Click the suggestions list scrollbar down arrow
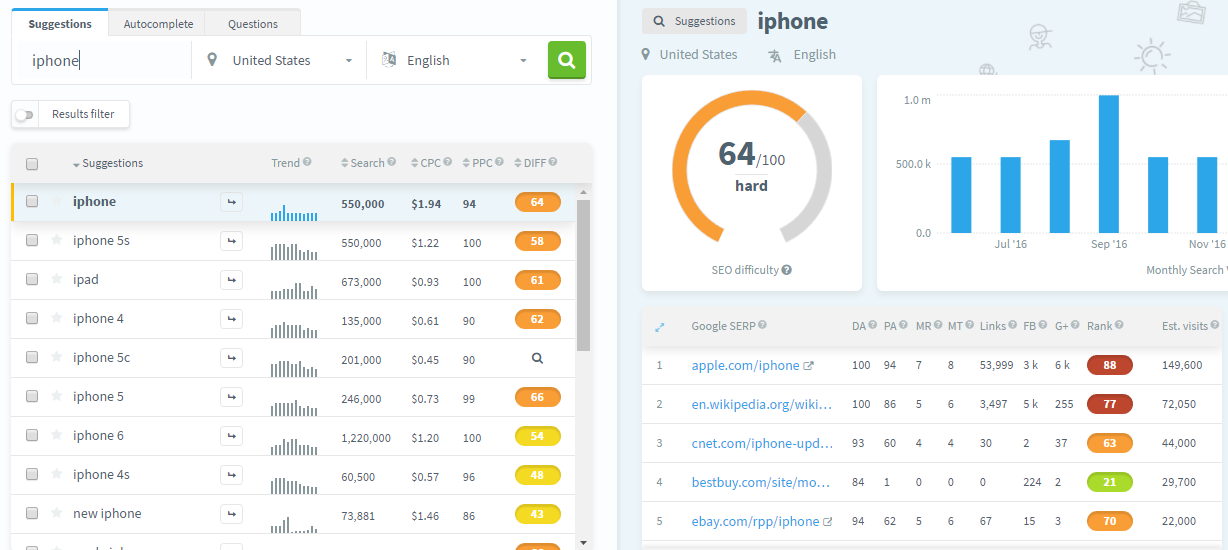The height and width of the screenshot is (550, 1228). pos(583,542)
